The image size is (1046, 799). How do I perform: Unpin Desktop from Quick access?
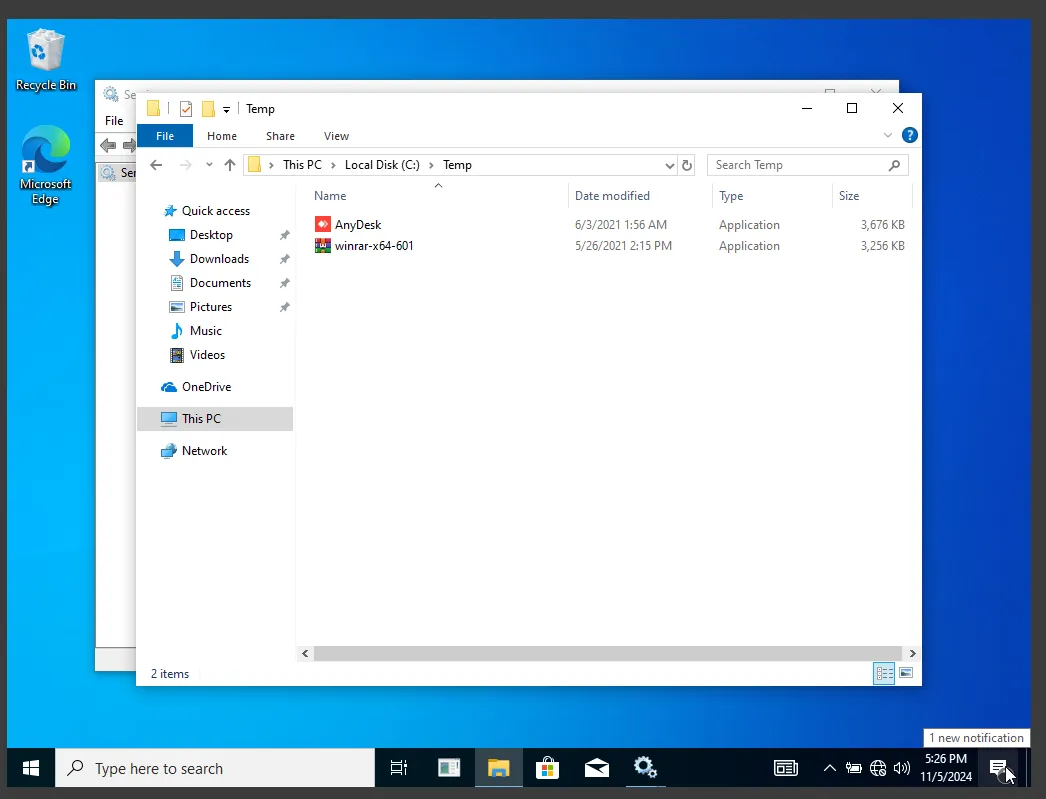click(284, 235)
